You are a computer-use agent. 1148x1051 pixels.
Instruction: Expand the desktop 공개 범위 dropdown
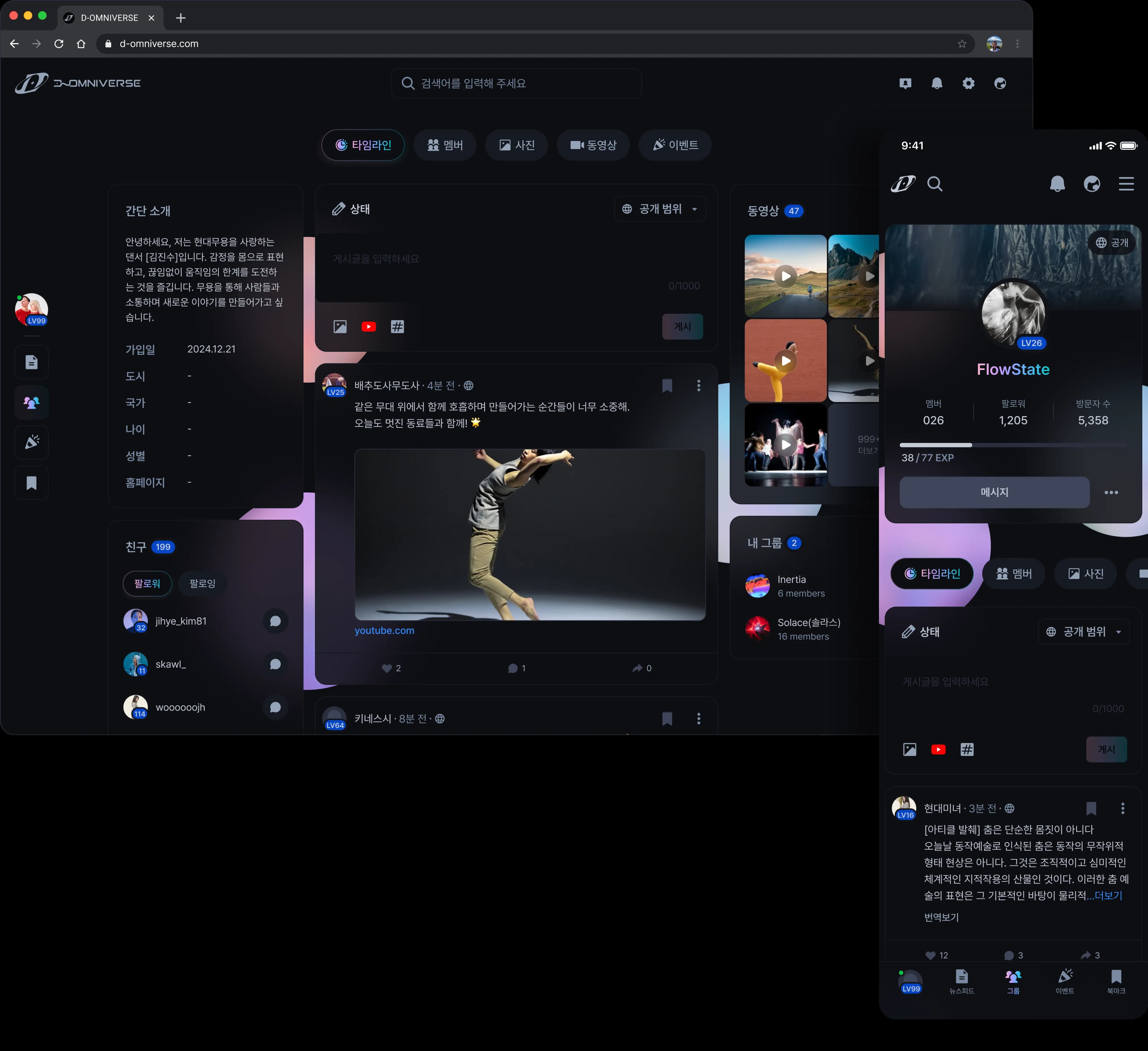[x=660, y=209]
